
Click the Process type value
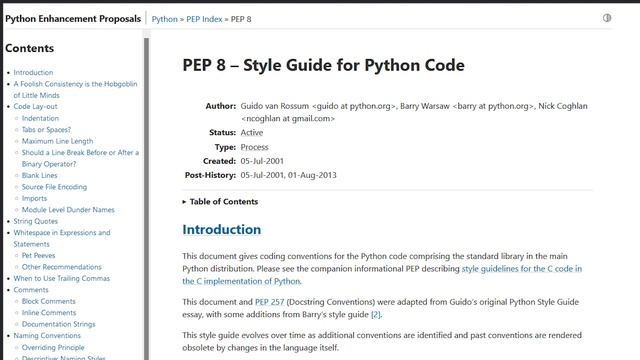[x=254, y=147]
